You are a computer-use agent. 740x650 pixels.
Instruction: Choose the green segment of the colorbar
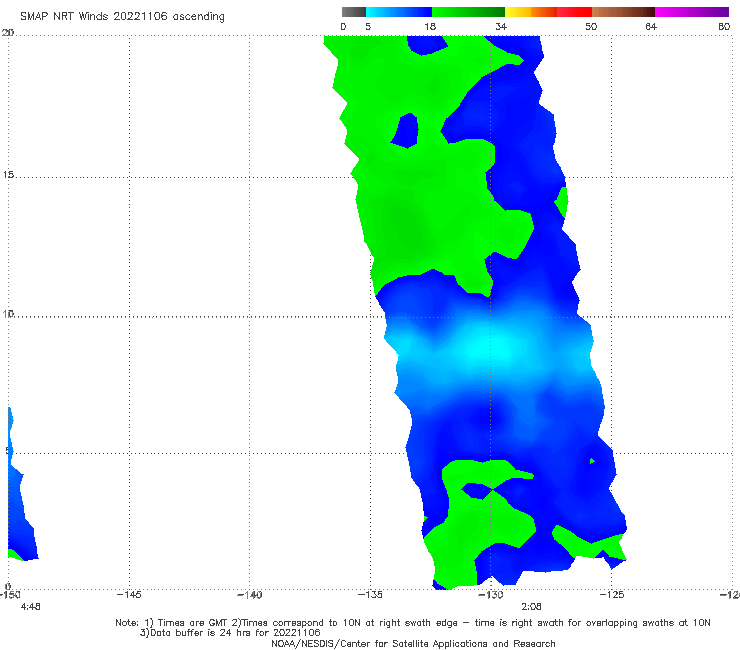[x=468, y=12]
